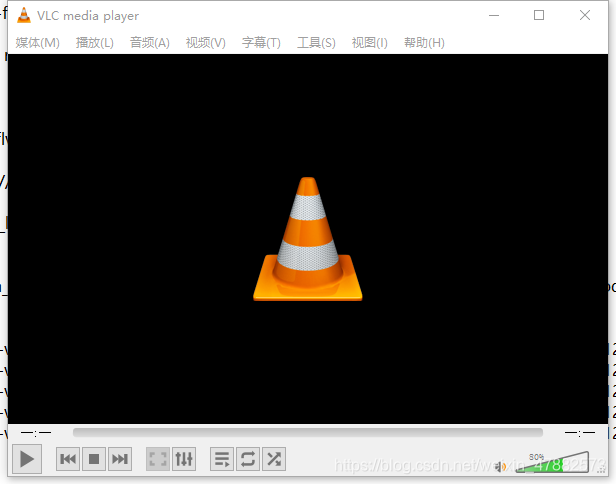Minimize the VLC media player window

(494, 15)
